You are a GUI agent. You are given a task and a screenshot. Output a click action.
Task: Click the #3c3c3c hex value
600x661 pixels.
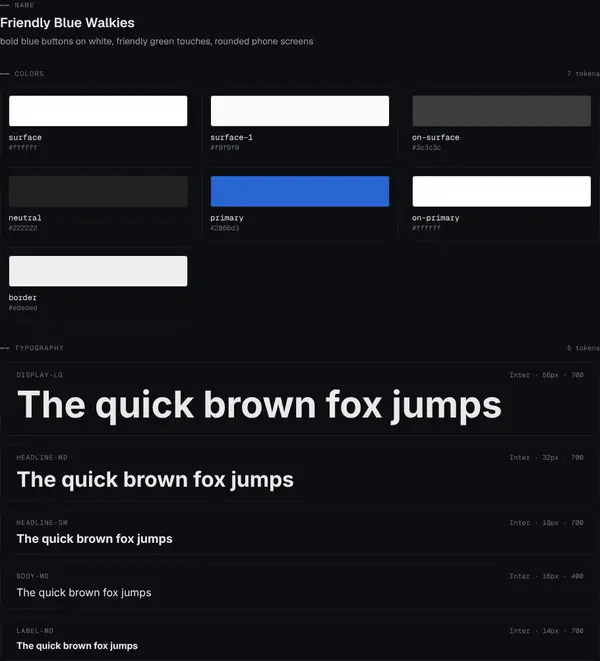426,148
